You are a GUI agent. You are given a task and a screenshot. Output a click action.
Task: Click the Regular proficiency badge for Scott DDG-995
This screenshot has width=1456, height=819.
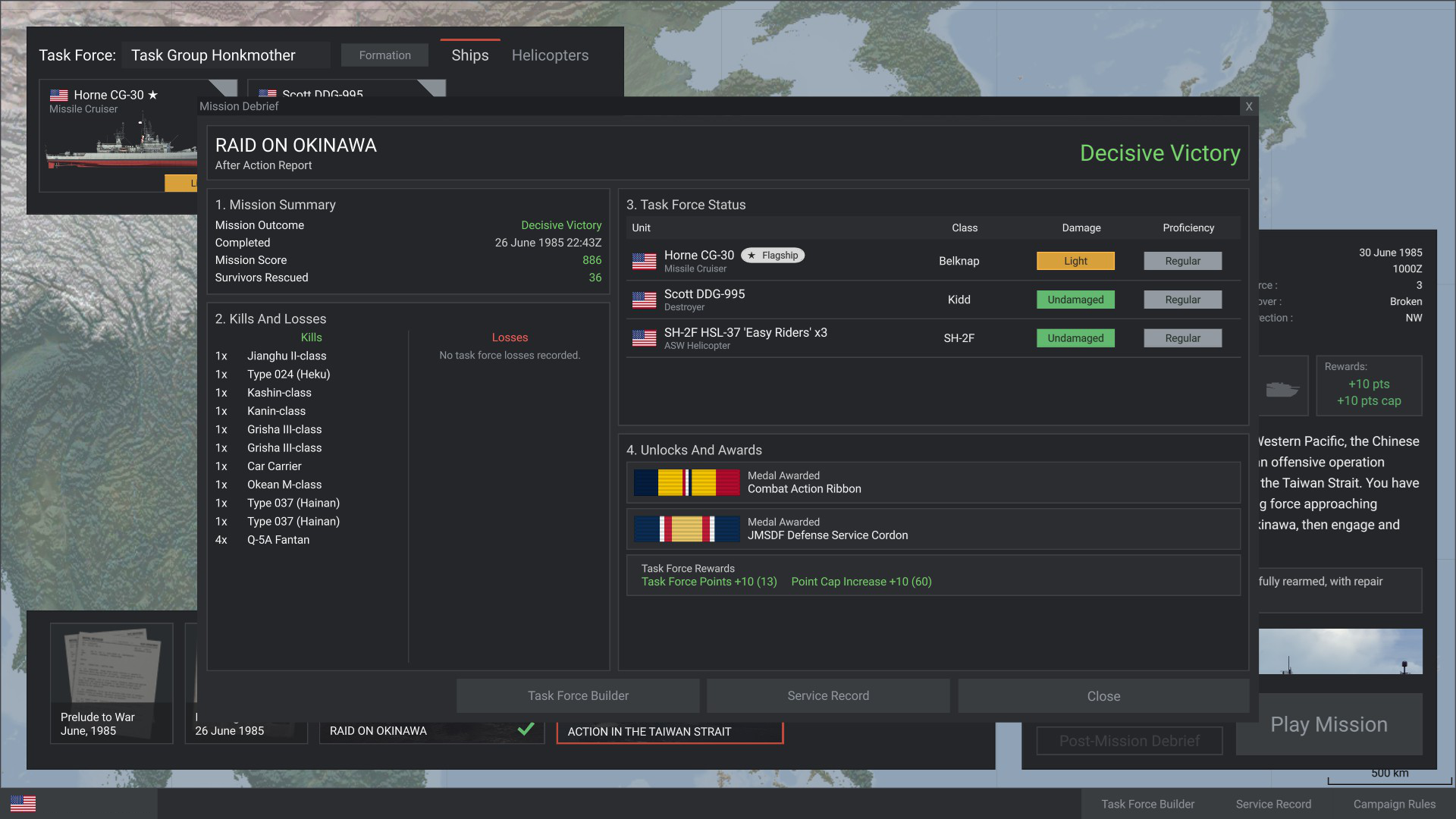point(1182,300)
